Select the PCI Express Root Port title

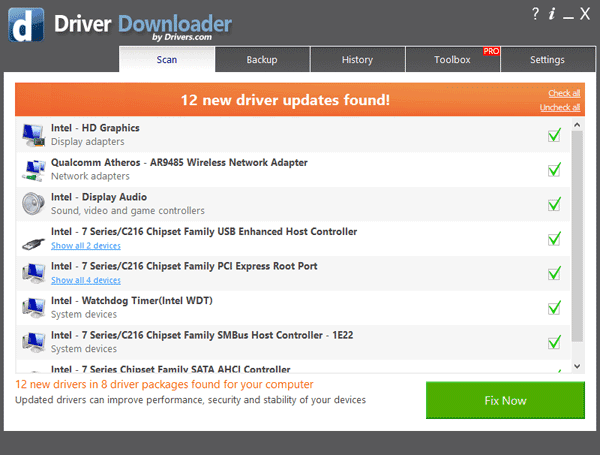click(184, 266)
